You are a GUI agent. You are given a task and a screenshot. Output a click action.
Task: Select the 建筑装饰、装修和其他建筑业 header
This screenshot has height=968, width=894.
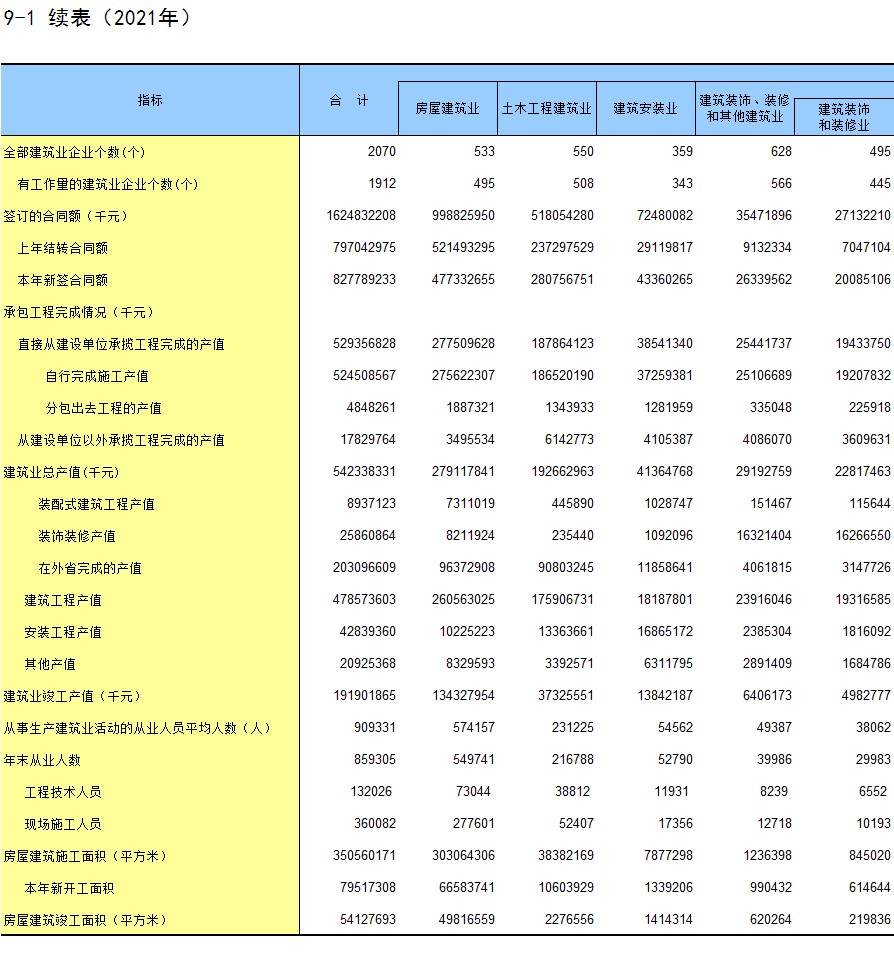click(x=745, y=108)
